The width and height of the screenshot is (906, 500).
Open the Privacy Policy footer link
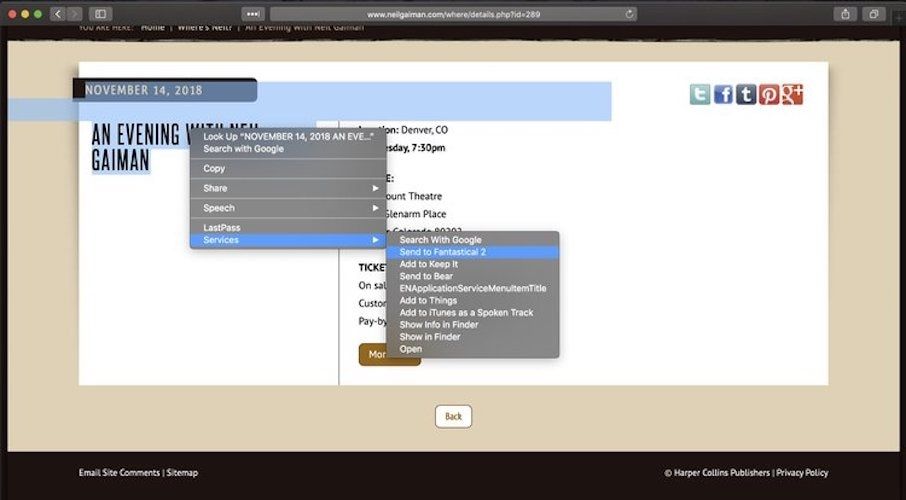802,473
